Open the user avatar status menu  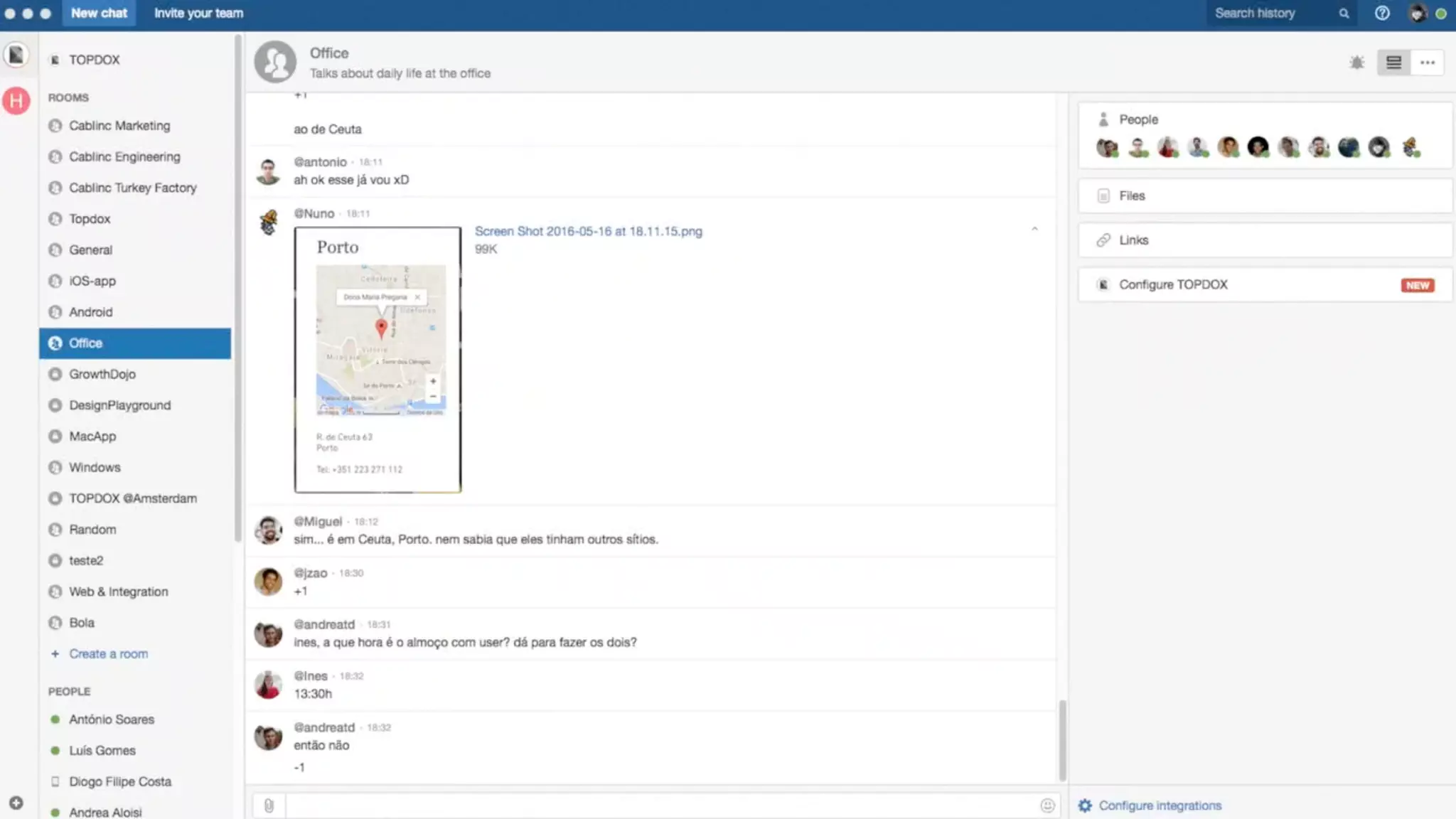1418,13
